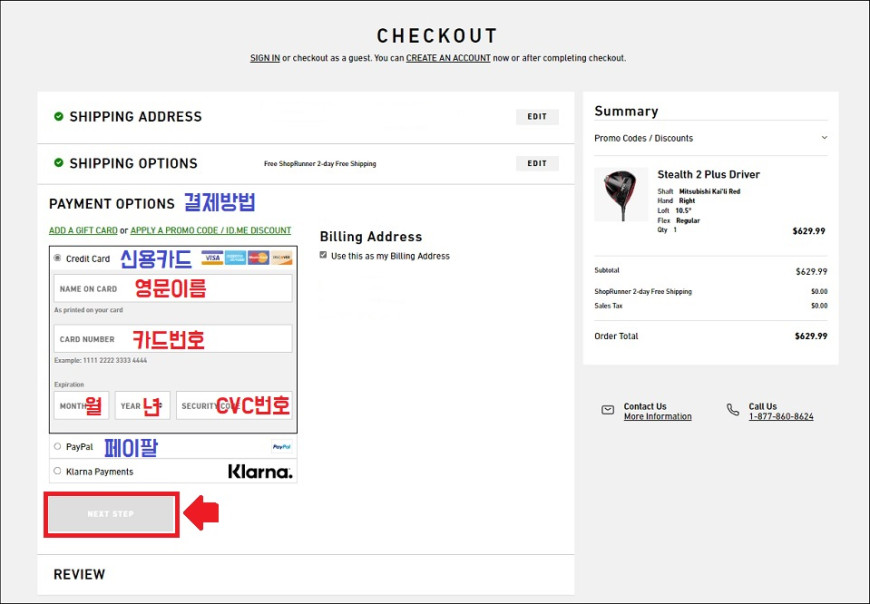Click the Discover card logo

click(281, 258)
